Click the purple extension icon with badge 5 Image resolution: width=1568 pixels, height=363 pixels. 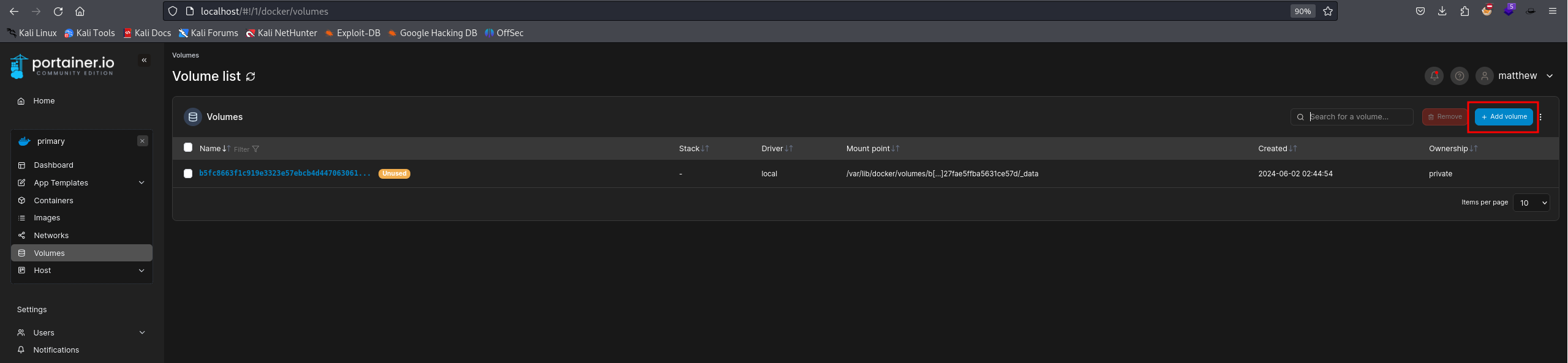point(1509,10)
